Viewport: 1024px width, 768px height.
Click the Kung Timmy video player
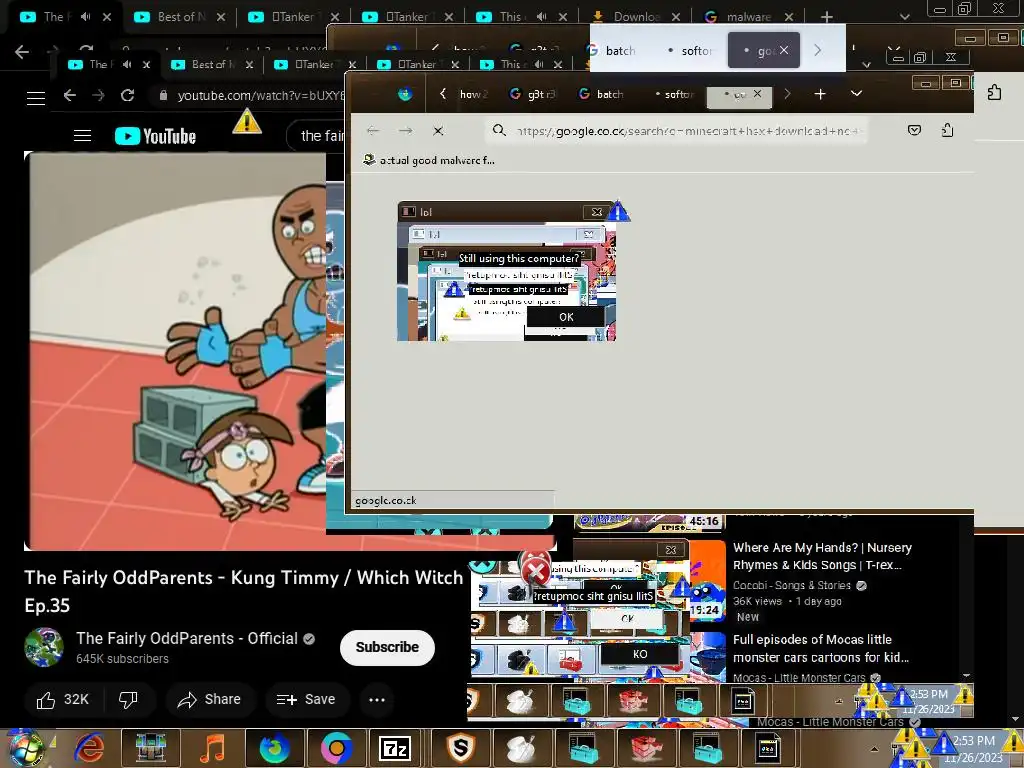pos(176,351)
